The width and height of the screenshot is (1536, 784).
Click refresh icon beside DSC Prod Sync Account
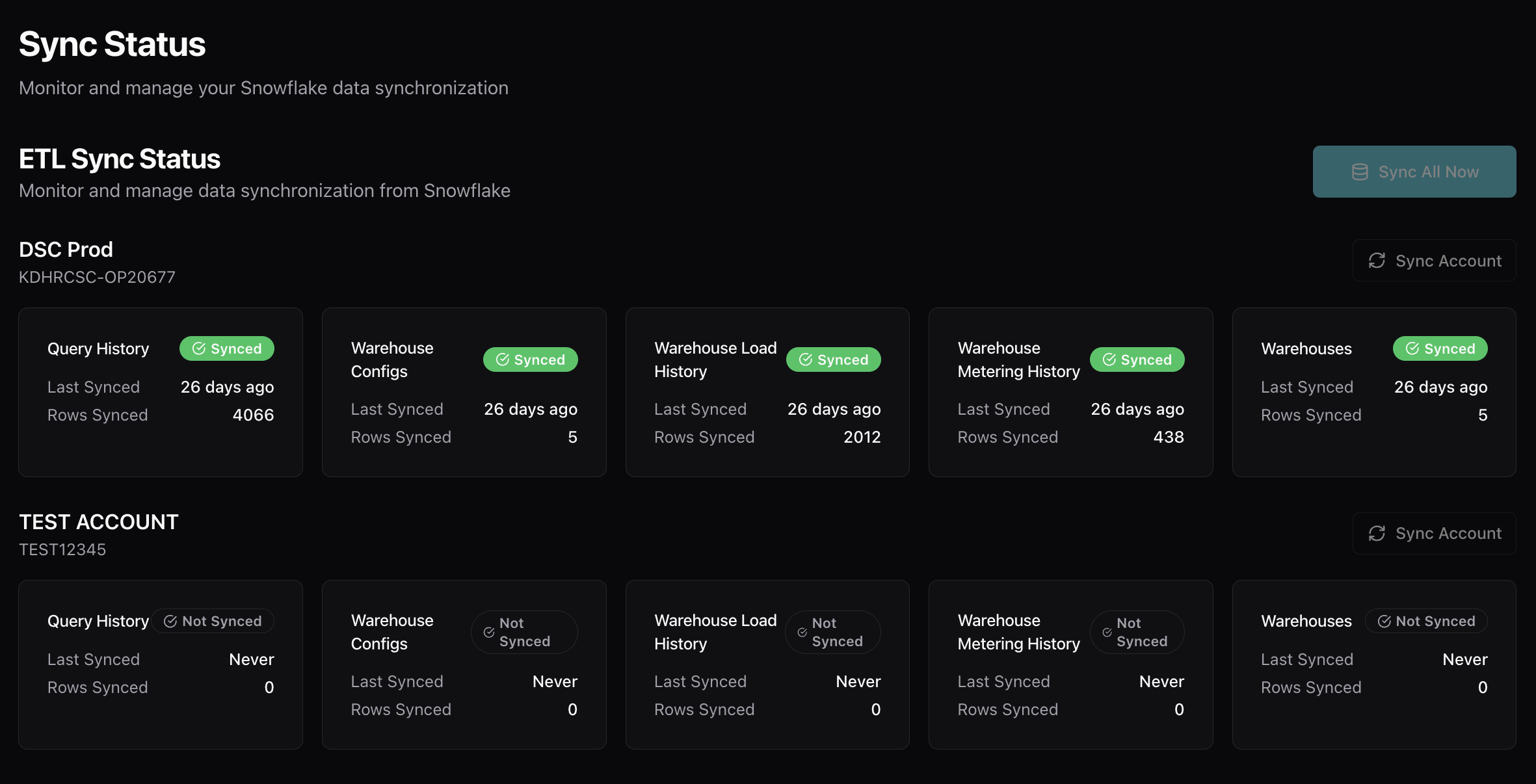point(1377,261)
